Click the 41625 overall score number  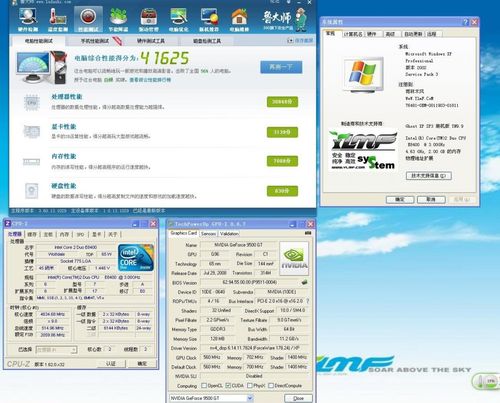click(x=164, y=58)
